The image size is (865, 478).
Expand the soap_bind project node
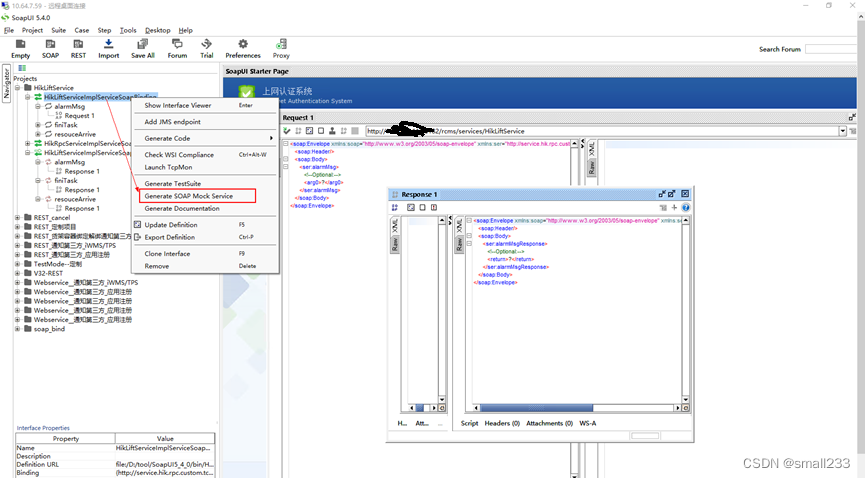(x=18, y=329)
